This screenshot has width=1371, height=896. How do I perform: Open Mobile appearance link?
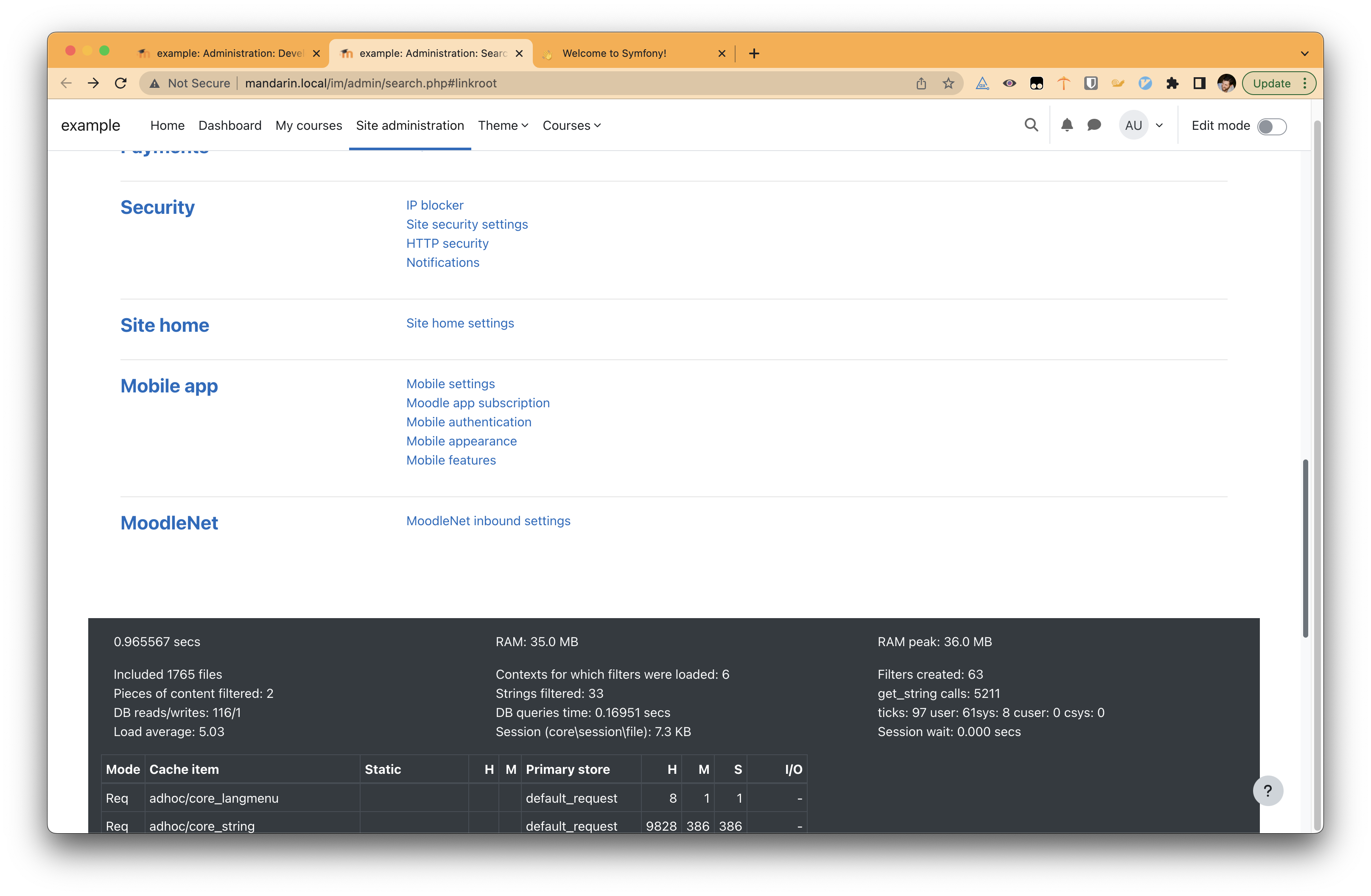click(x=462, y=441)
